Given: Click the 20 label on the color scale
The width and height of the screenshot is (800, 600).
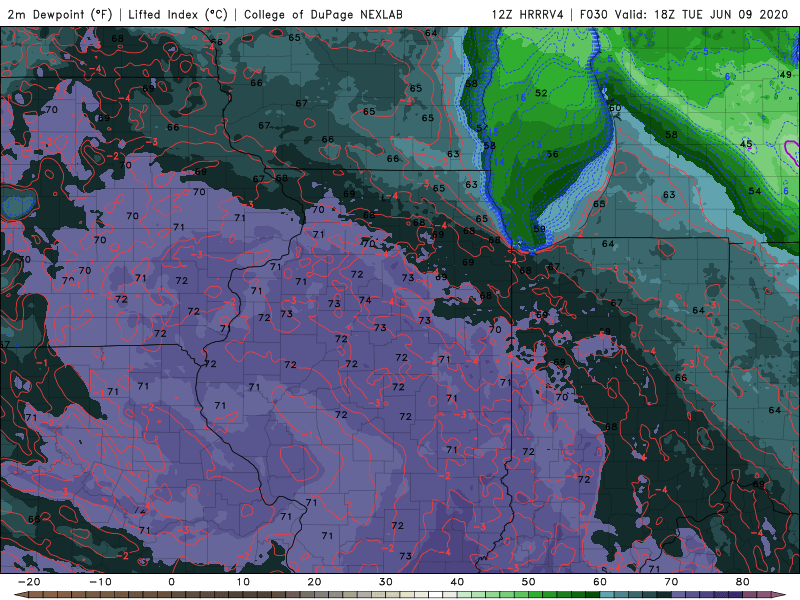Looking at the screenshot, I should 314,582.
